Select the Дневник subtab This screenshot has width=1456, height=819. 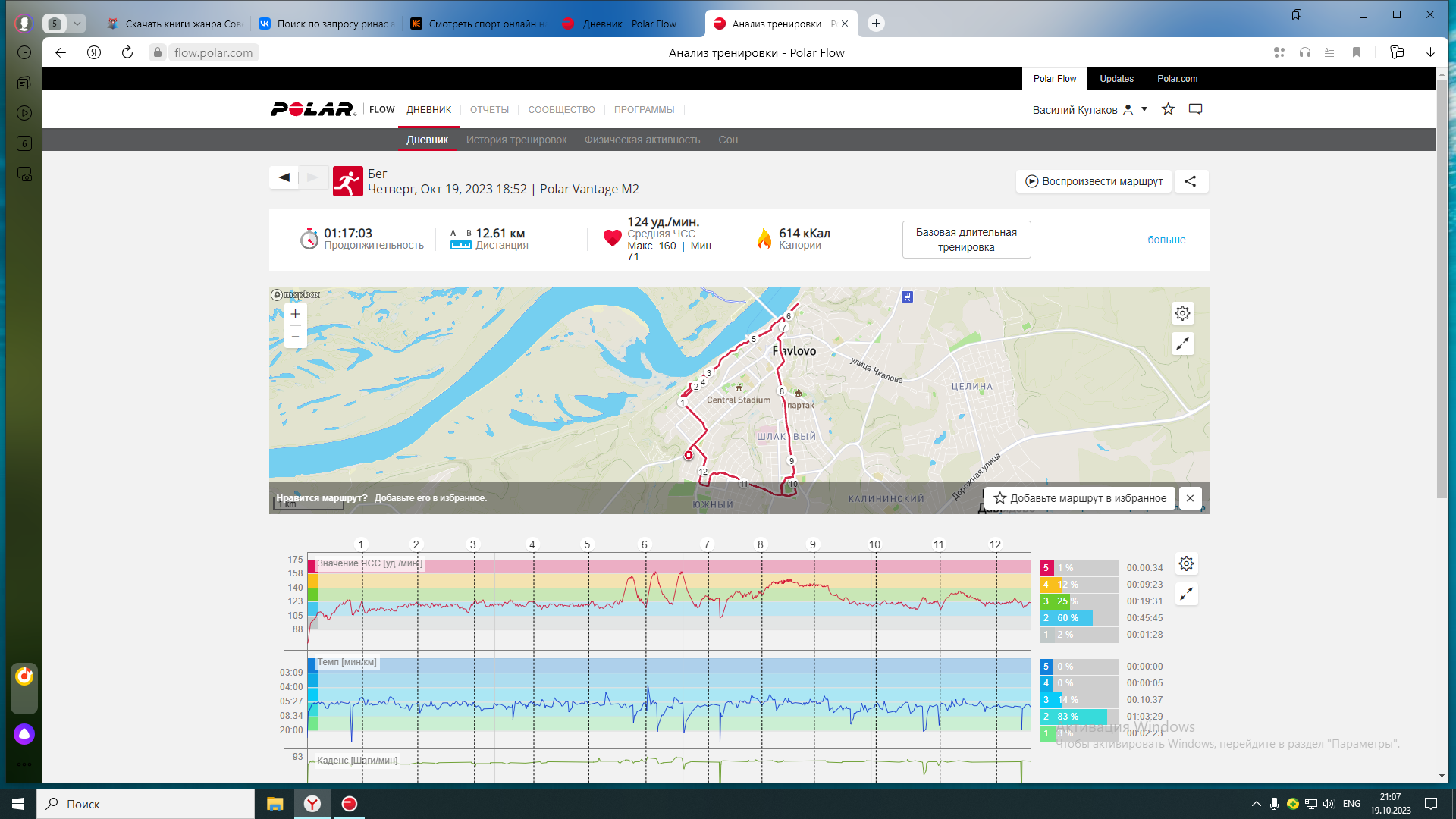pyautogui.click(x=427, y=140)
